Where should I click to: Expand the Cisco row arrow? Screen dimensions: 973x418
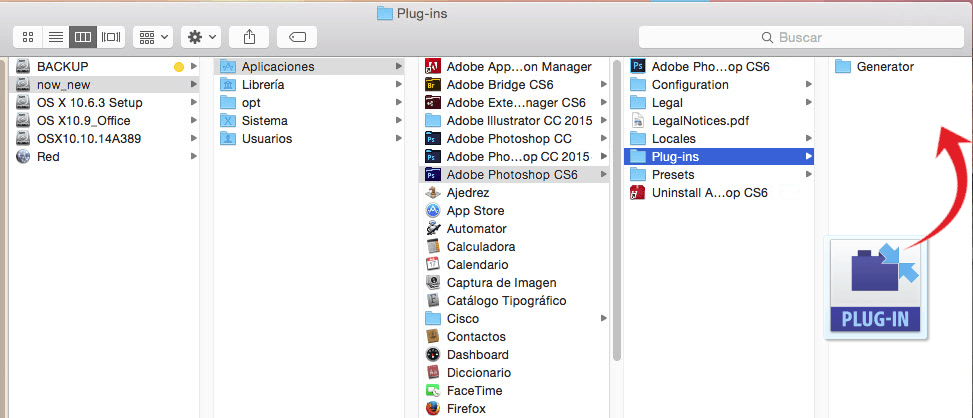click(x=604, y=319)
